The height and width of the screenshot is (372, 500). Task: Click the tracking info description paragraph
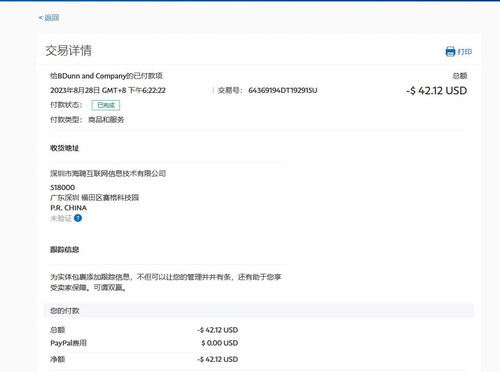(166, 282)
